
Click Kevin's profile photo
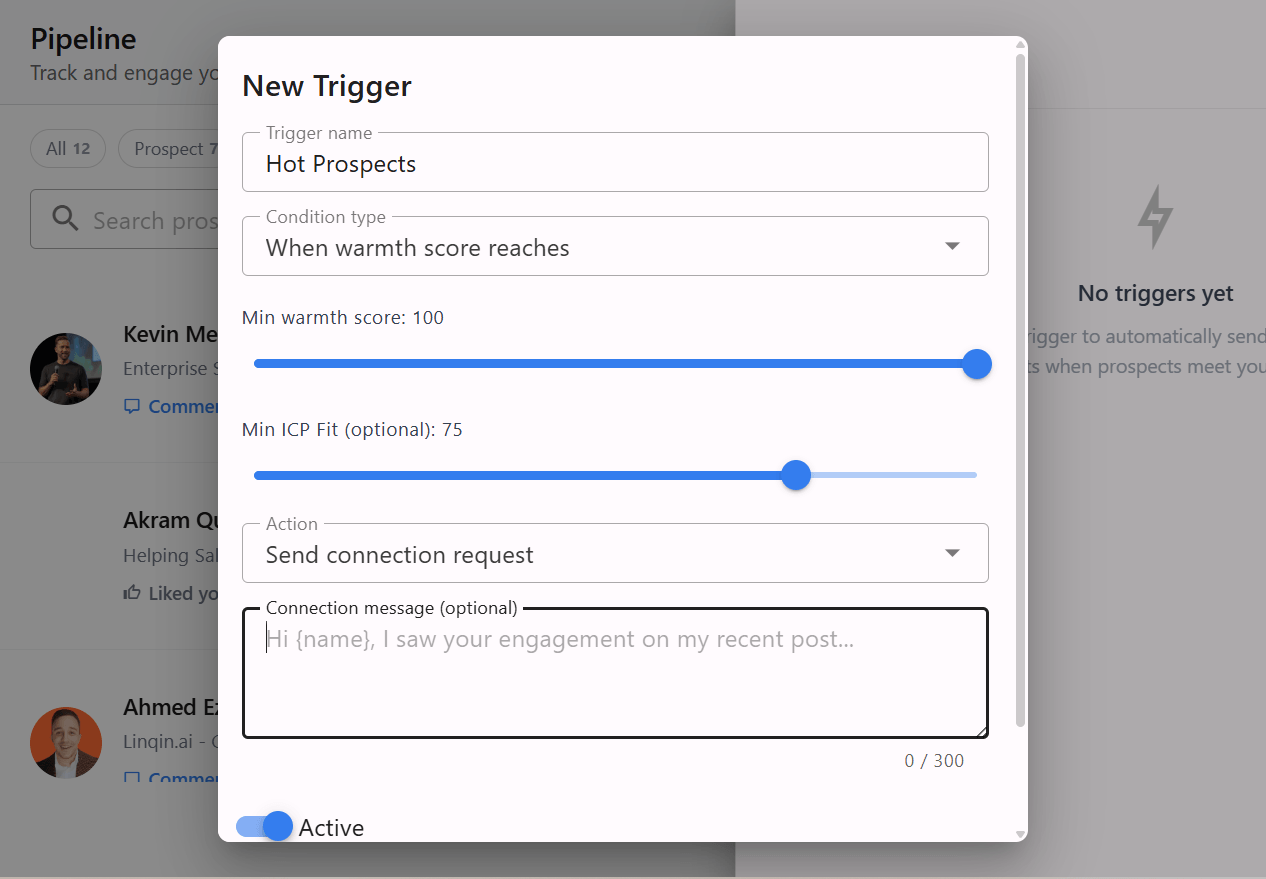tap(66, 369)
